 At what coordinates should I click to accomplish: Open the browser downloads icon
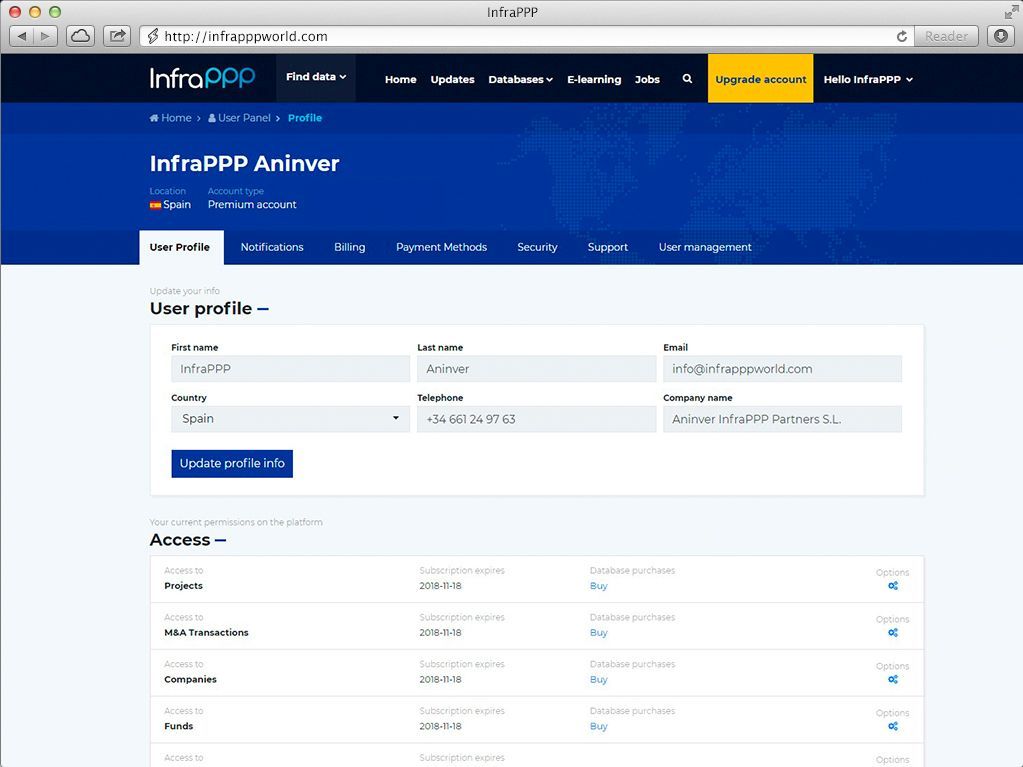coord(1000,36)
